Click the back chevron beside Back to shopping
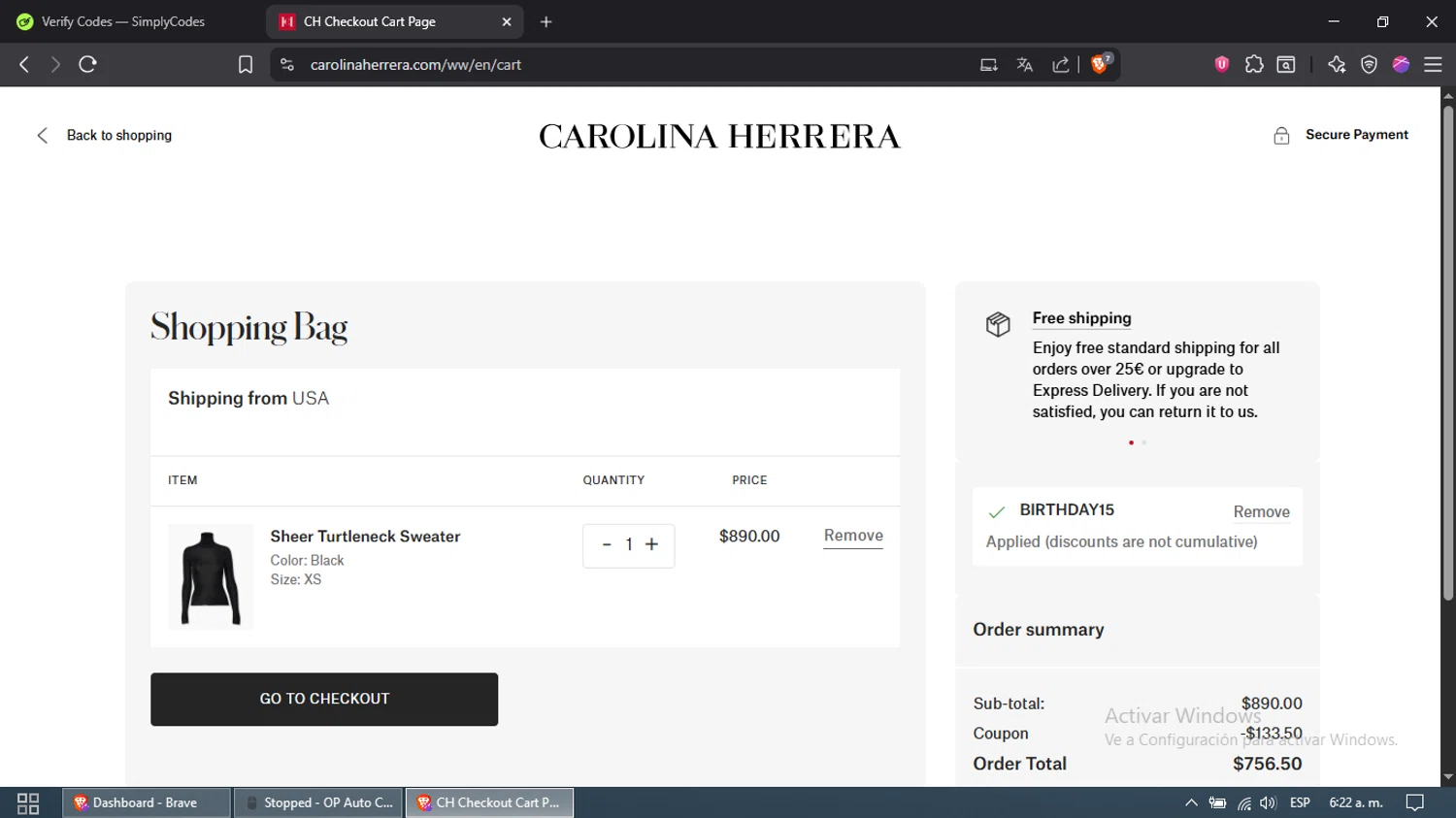This screenshot has width=1456, height=818. [42, 136]
